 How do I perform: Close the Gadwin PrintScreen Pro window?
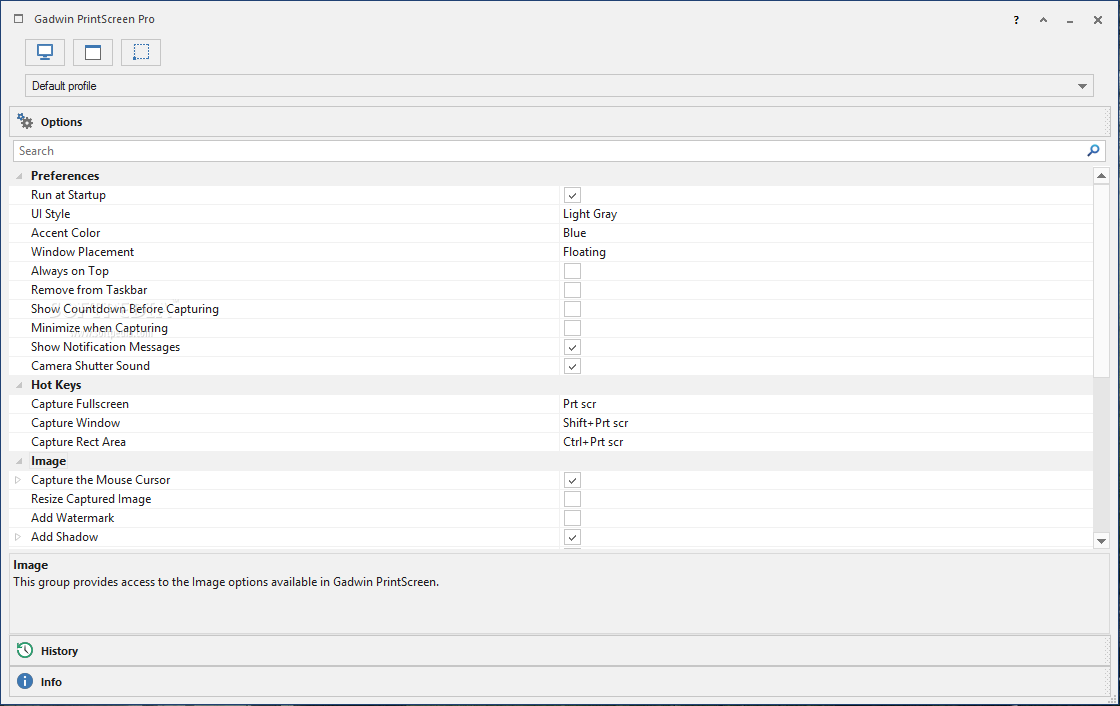tap(1098, 20)
